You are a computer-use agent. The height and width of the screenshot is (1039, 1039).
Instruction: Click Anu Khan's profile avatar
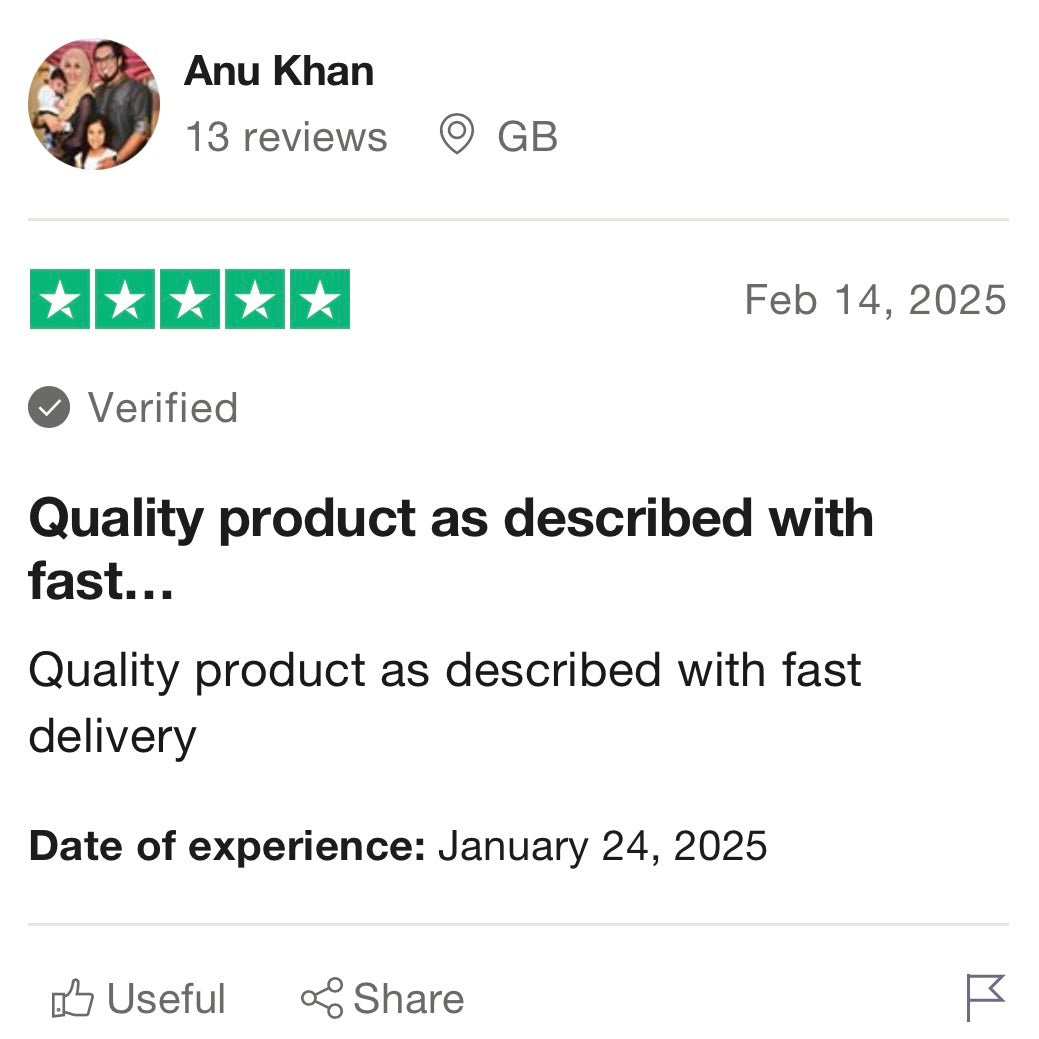click(x=93, y=104)
